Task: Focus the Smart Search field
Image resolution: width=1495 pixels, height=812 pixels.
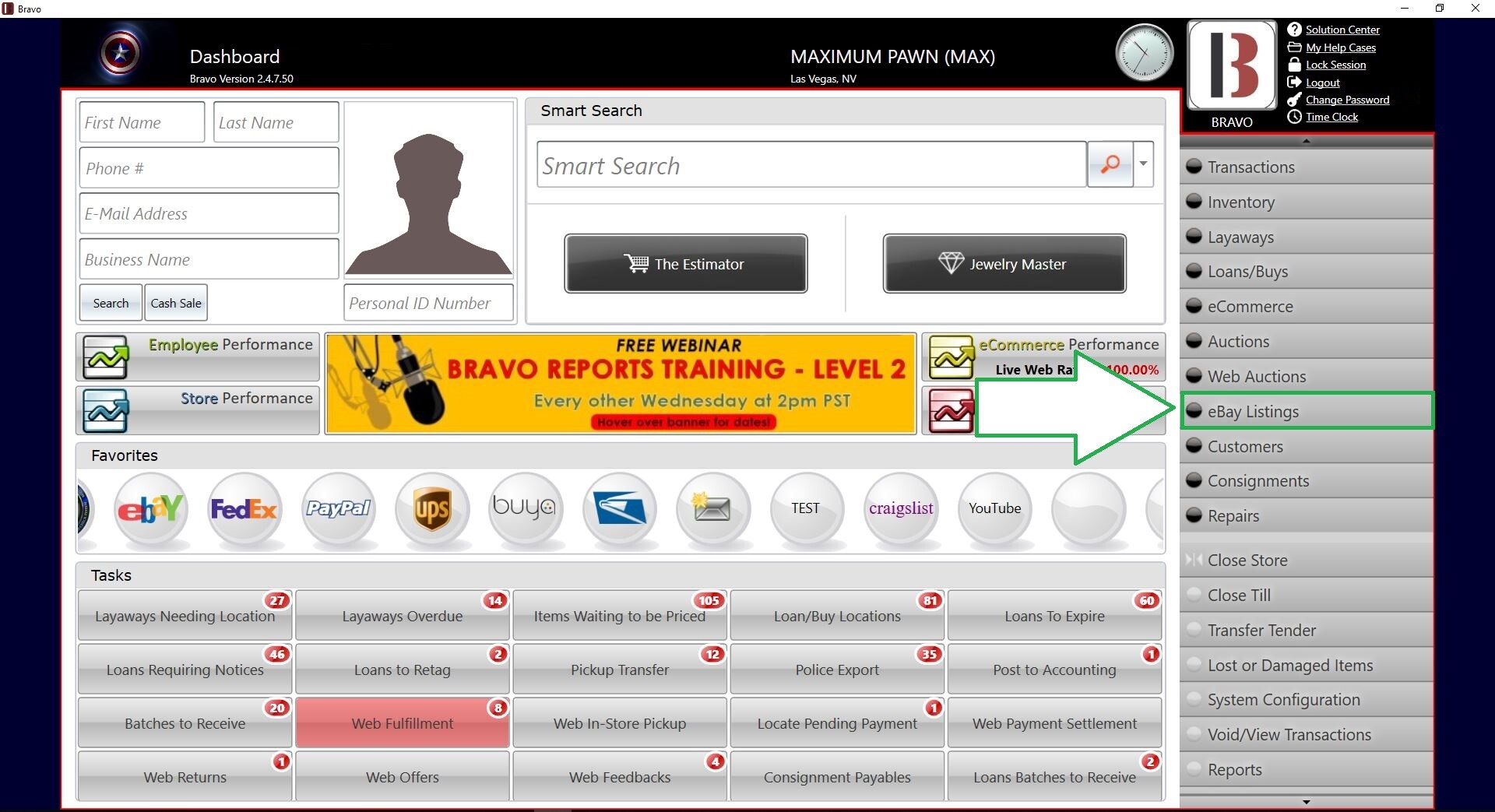Action: (811, 164)
